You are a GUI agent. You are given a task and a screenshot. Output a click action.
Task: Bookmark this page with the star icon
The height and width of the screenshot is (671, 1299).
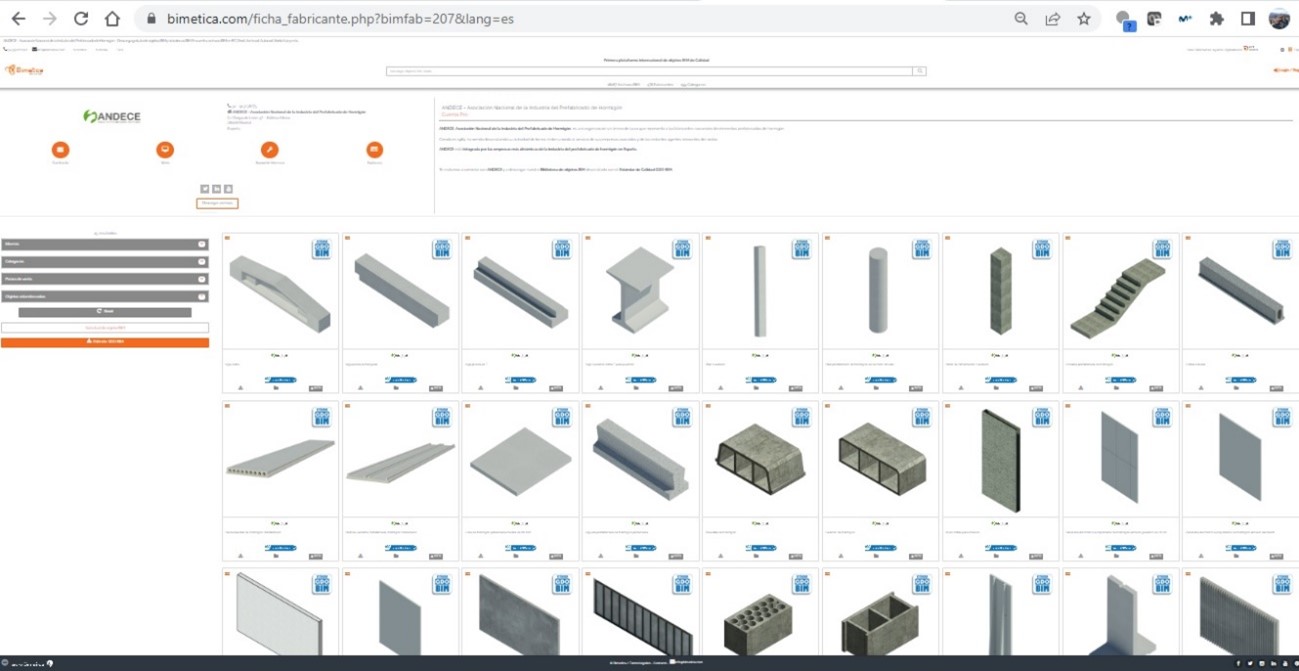click(1084, 18)
